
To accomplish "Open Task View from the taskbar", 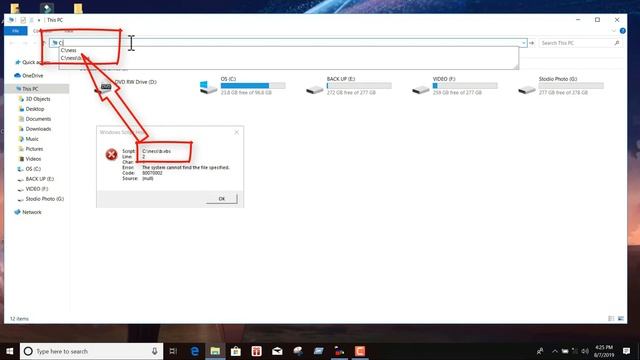I will (x=173, y=351).
